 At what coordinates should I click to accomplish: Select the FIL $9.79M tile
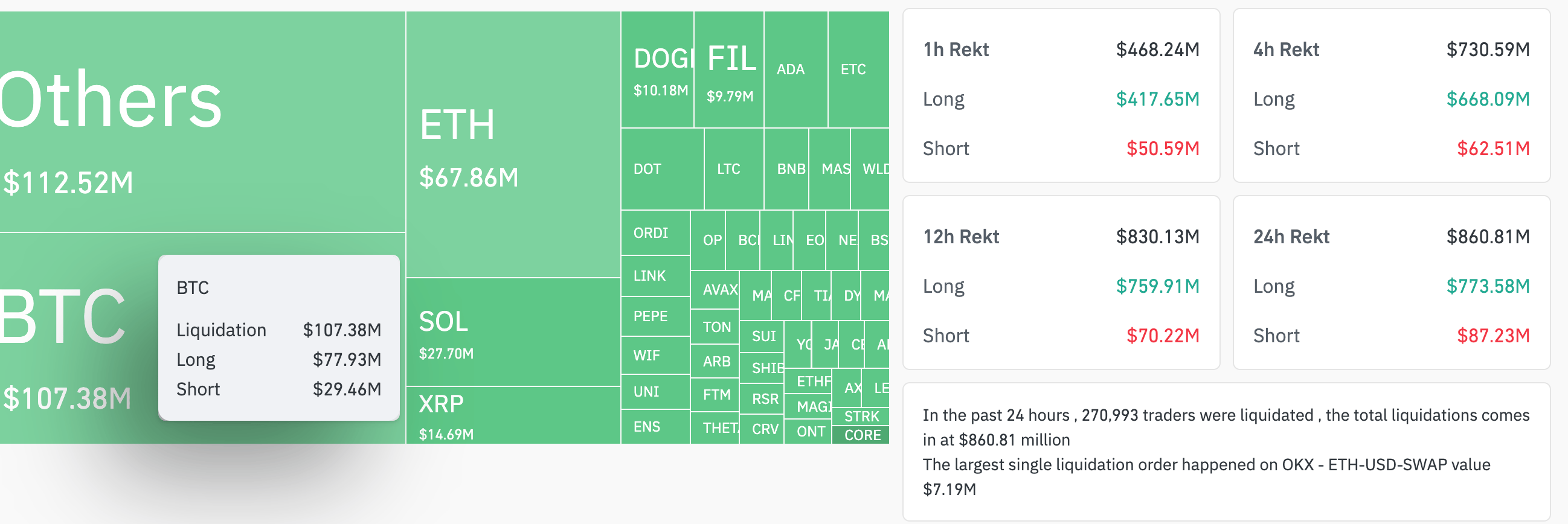pos(729,70)
